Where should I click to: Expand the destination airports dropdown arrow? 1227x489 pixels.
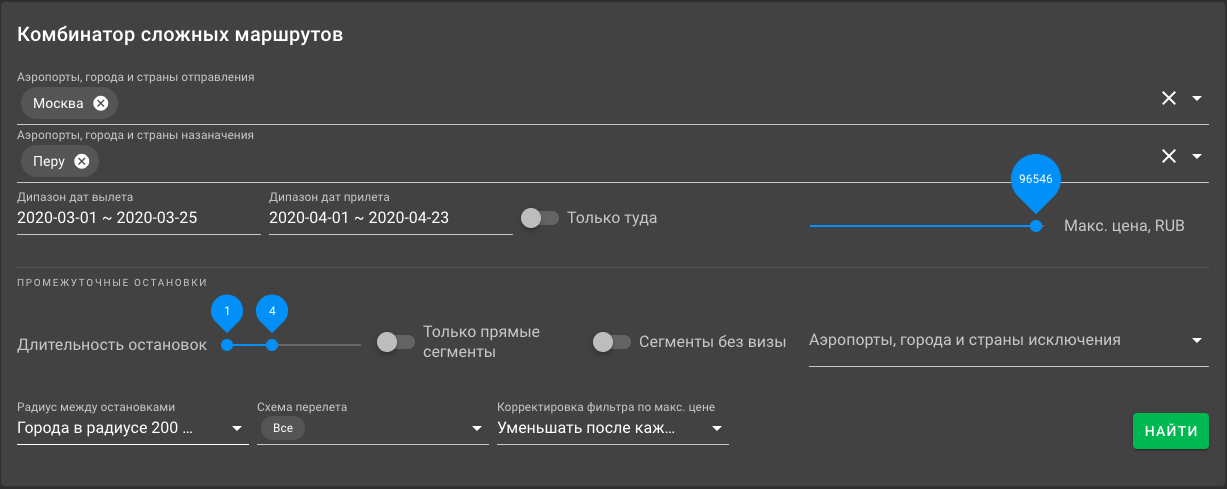[1197, 156]
